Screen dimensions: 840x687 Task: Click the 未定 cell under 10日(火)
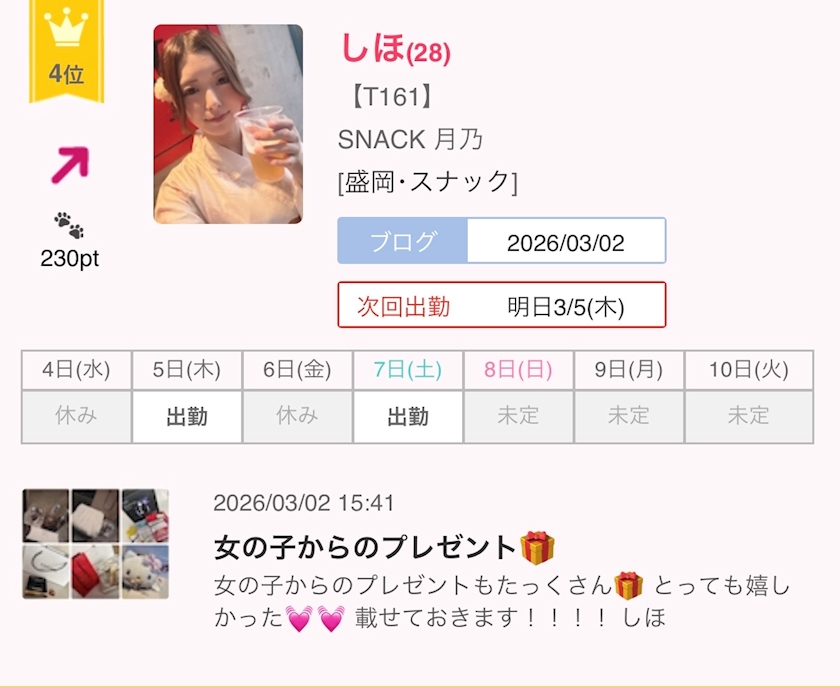(749, 416)
